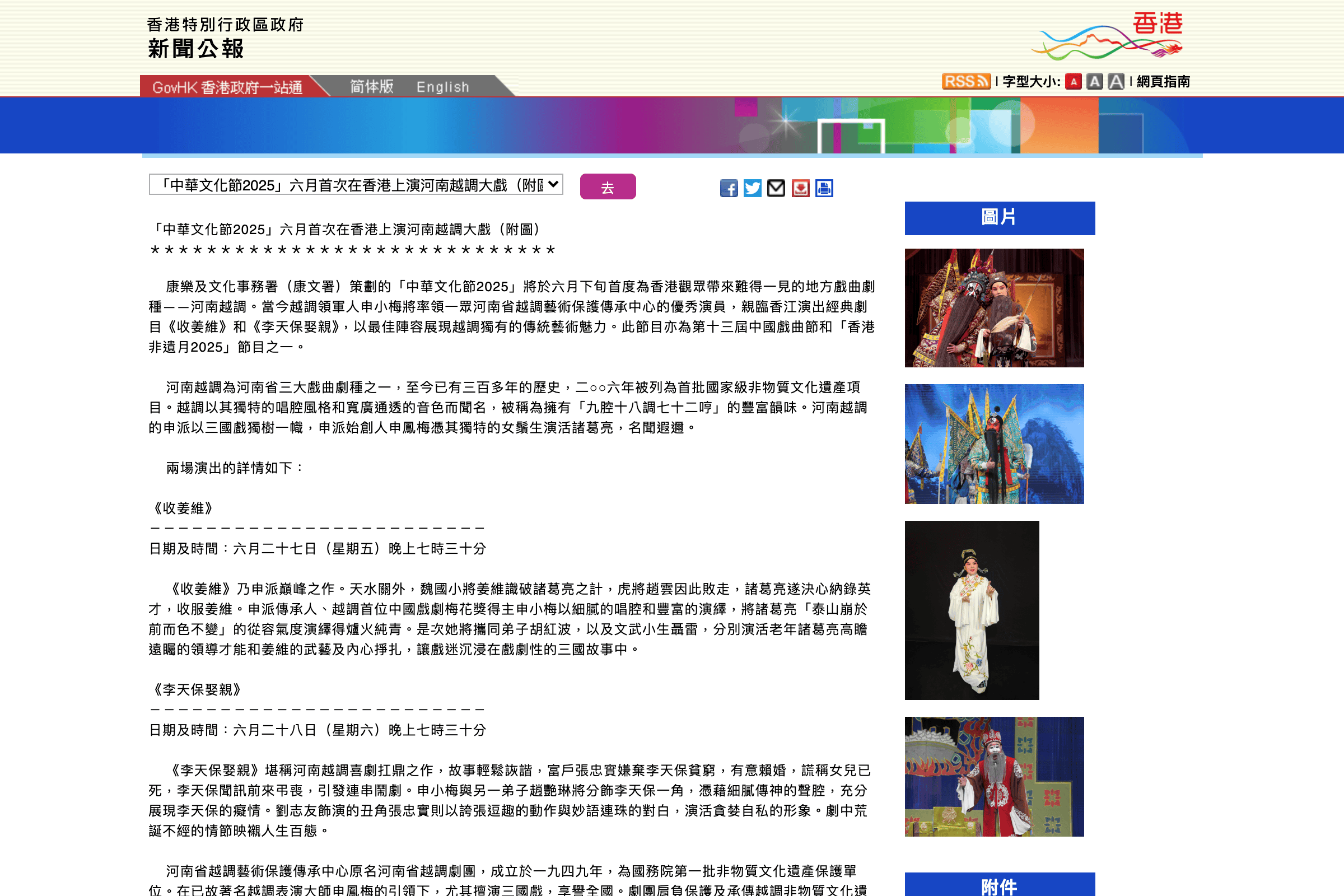Share the press release on Twitter
The image size is (1344, 896).
[x=752, y=188]
